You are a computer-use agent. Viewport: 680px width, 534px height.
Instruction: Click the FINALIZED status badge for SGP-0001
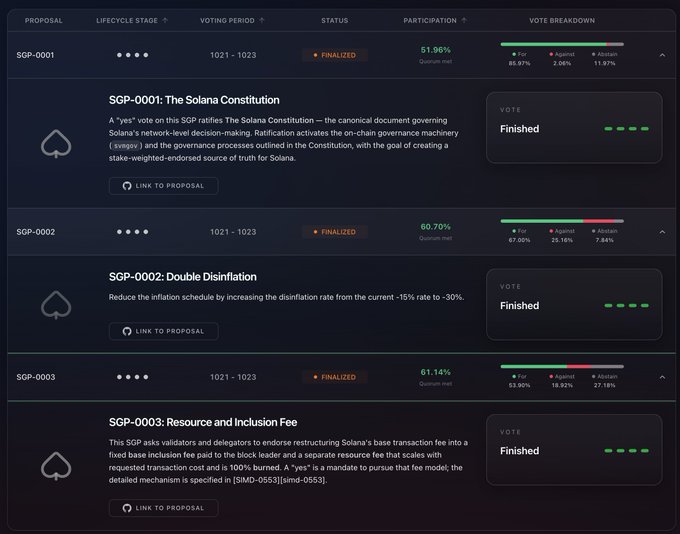click(335, 55)
